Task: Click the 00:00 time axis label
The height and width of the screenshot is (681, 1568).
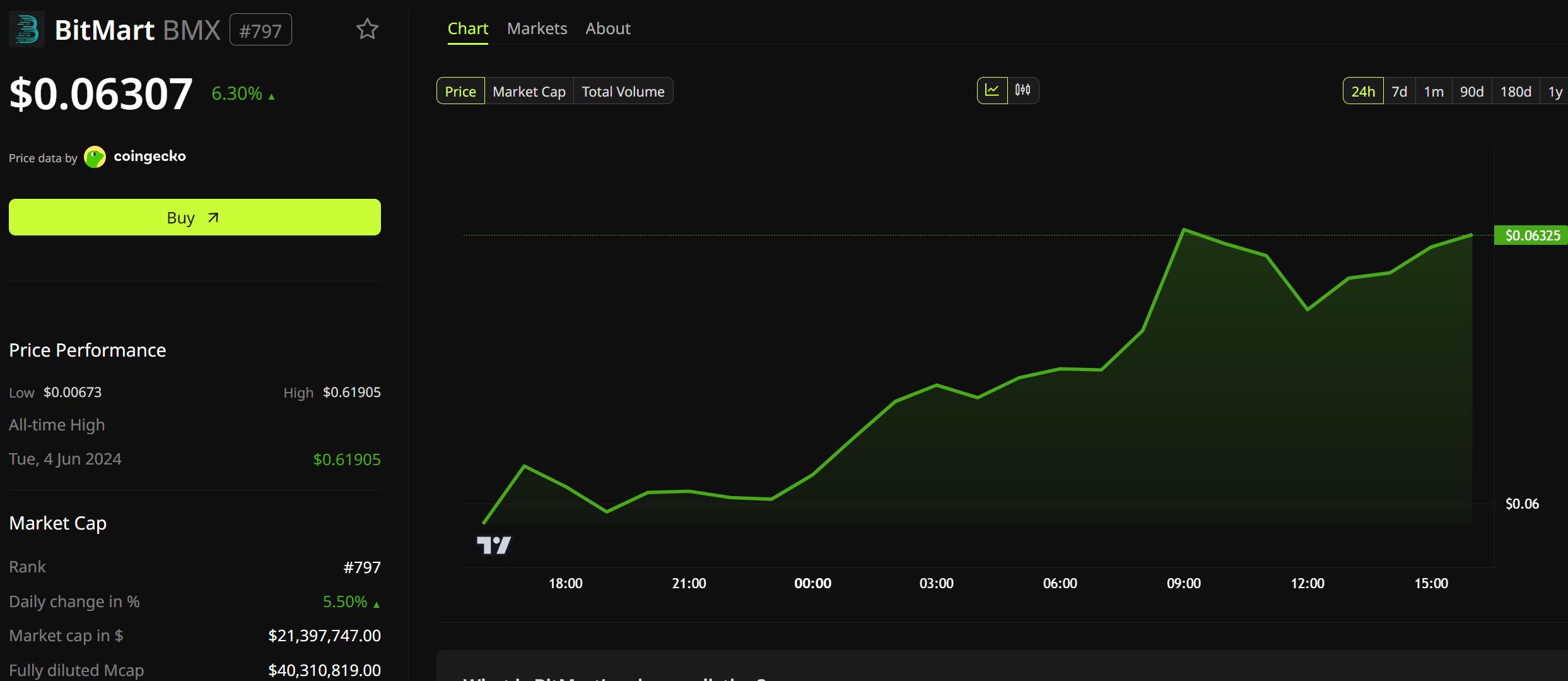Action: click(812, 583)
